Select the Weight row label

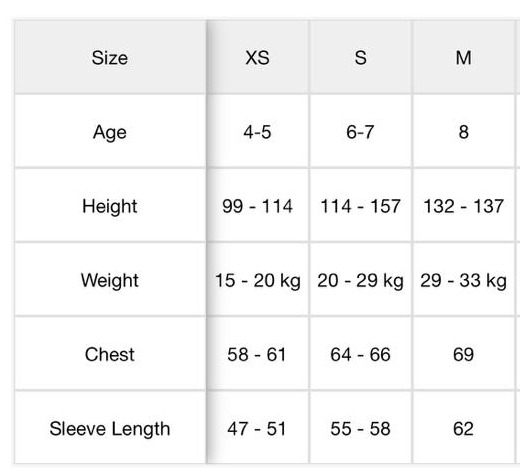point(110,280)
